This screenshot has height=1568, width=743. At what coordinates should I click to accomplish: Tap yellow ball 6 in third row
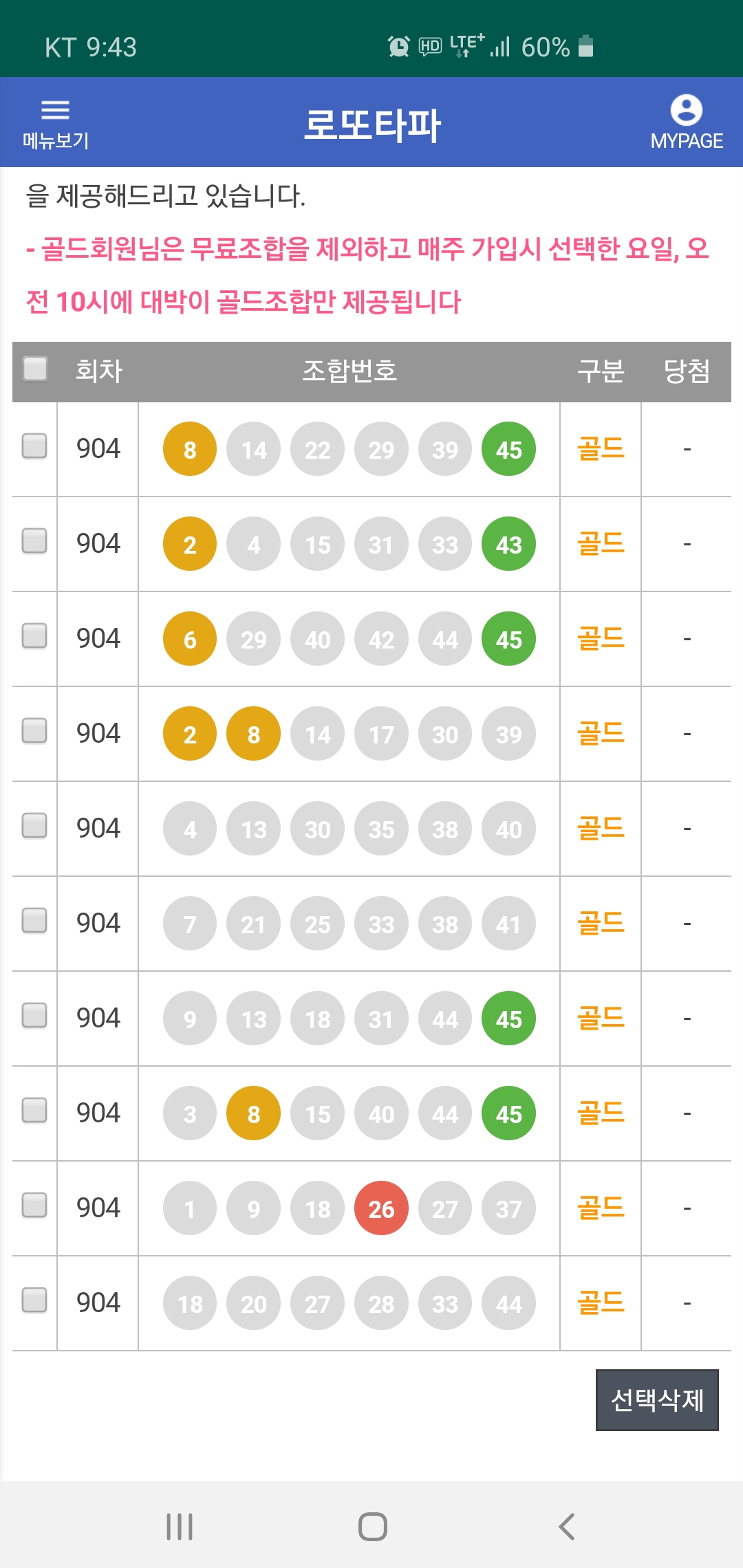190,639
